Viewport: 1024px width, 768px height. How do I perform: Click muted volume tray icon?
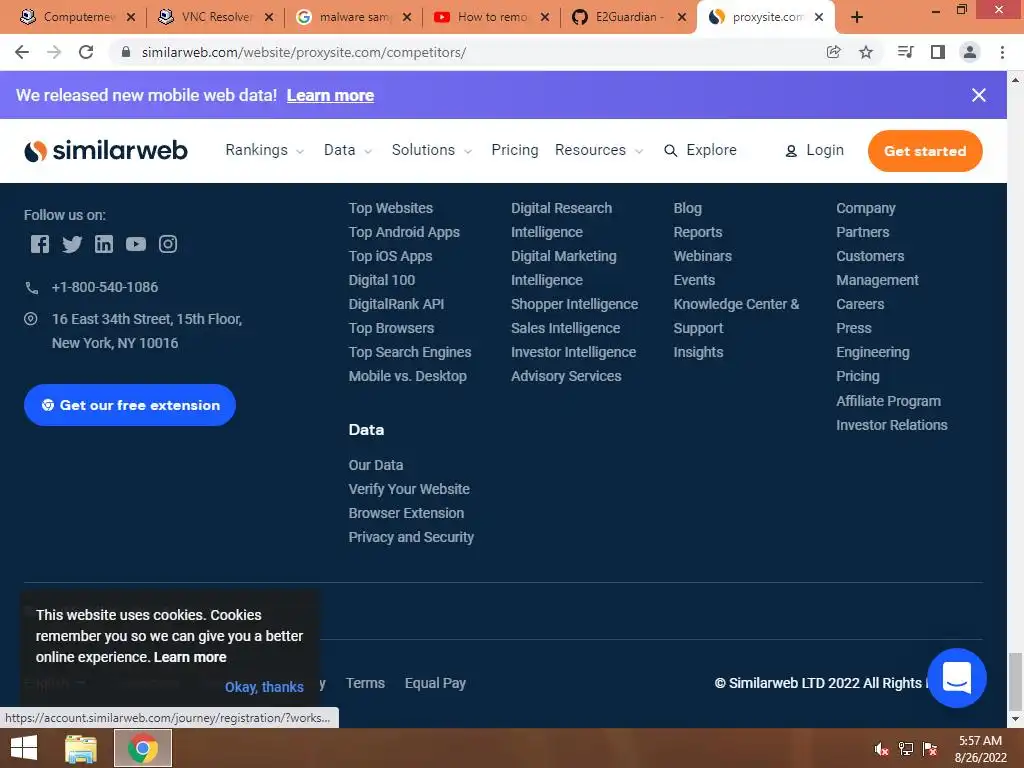pyautogui.click(x=882, y=749)
